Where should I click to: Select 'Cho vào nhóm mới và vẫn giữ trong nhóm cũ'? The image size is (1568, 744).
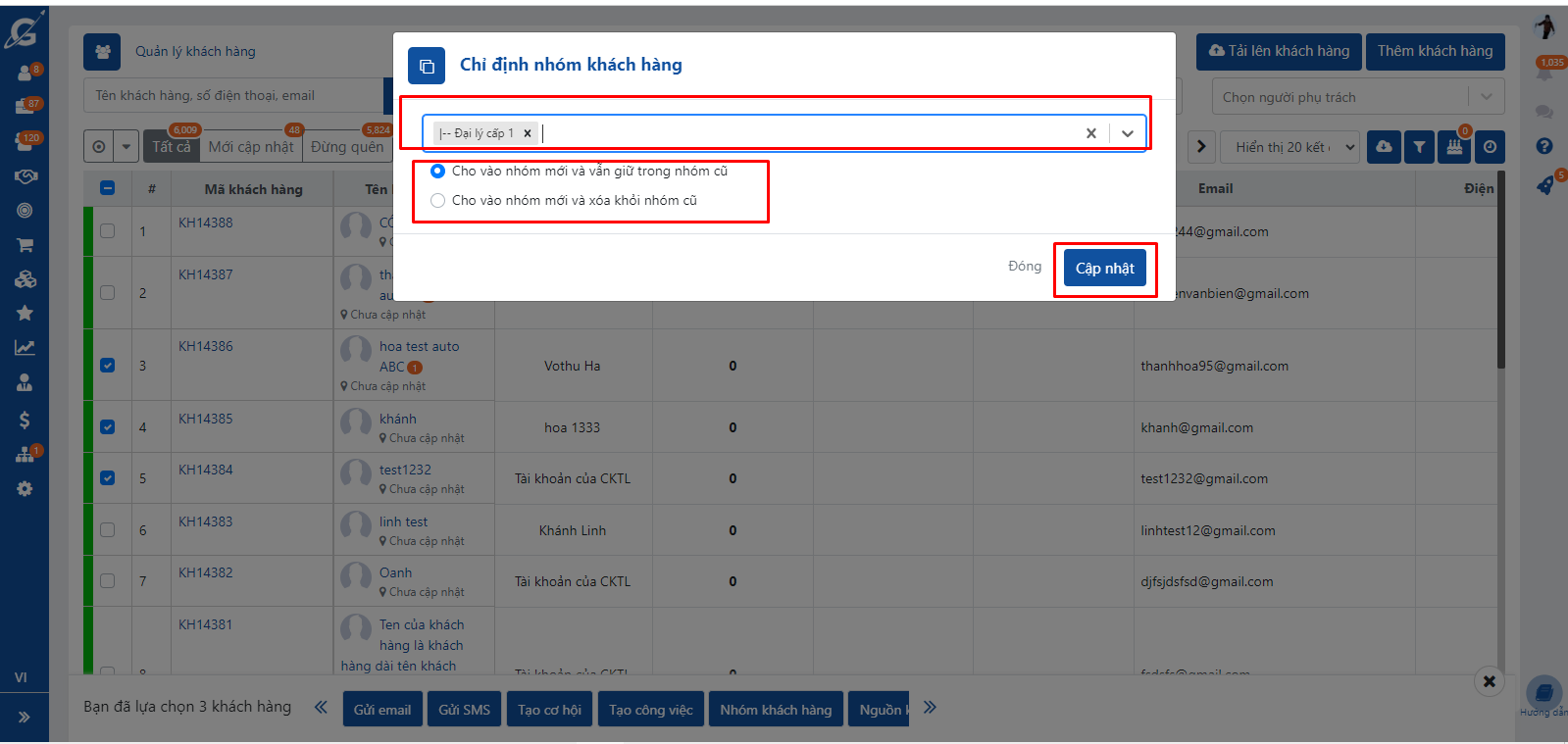click(438, 172)
